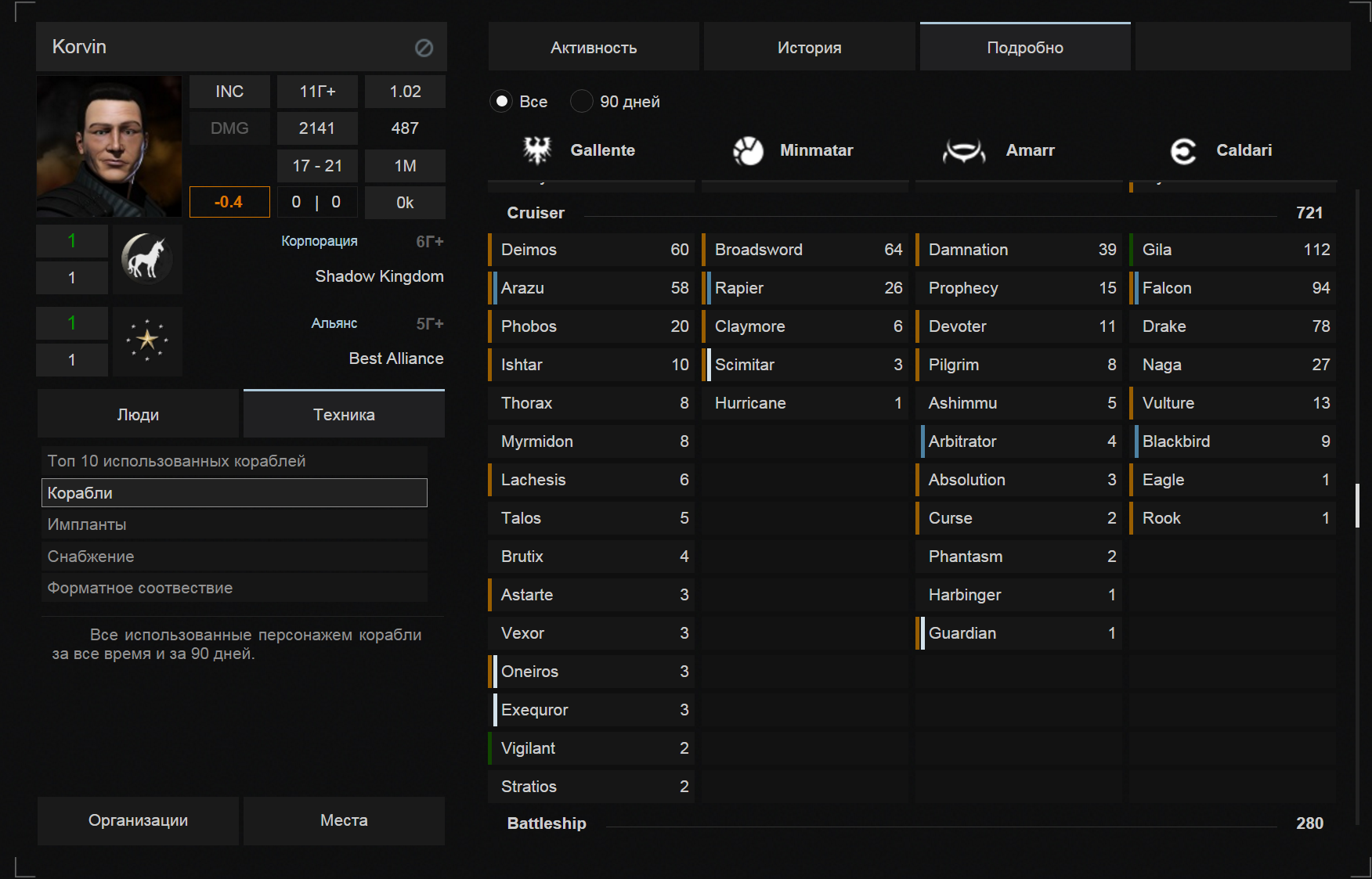The height and width of the screenshot is (879, 1372).
Task: Switch to the Активность tab
Action: [x=594, y=47]
